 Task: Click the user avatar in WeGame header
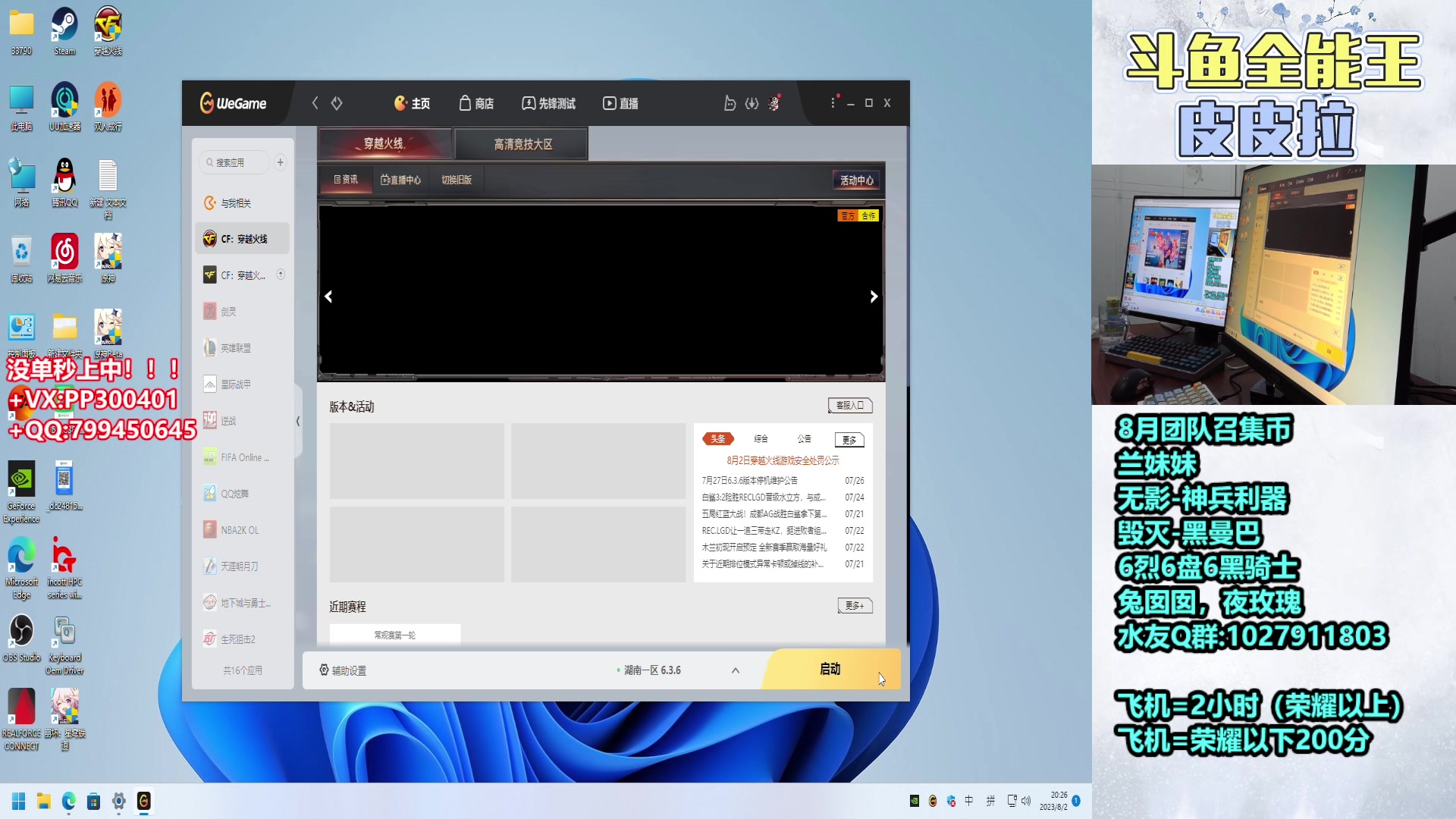coord(774,102)
